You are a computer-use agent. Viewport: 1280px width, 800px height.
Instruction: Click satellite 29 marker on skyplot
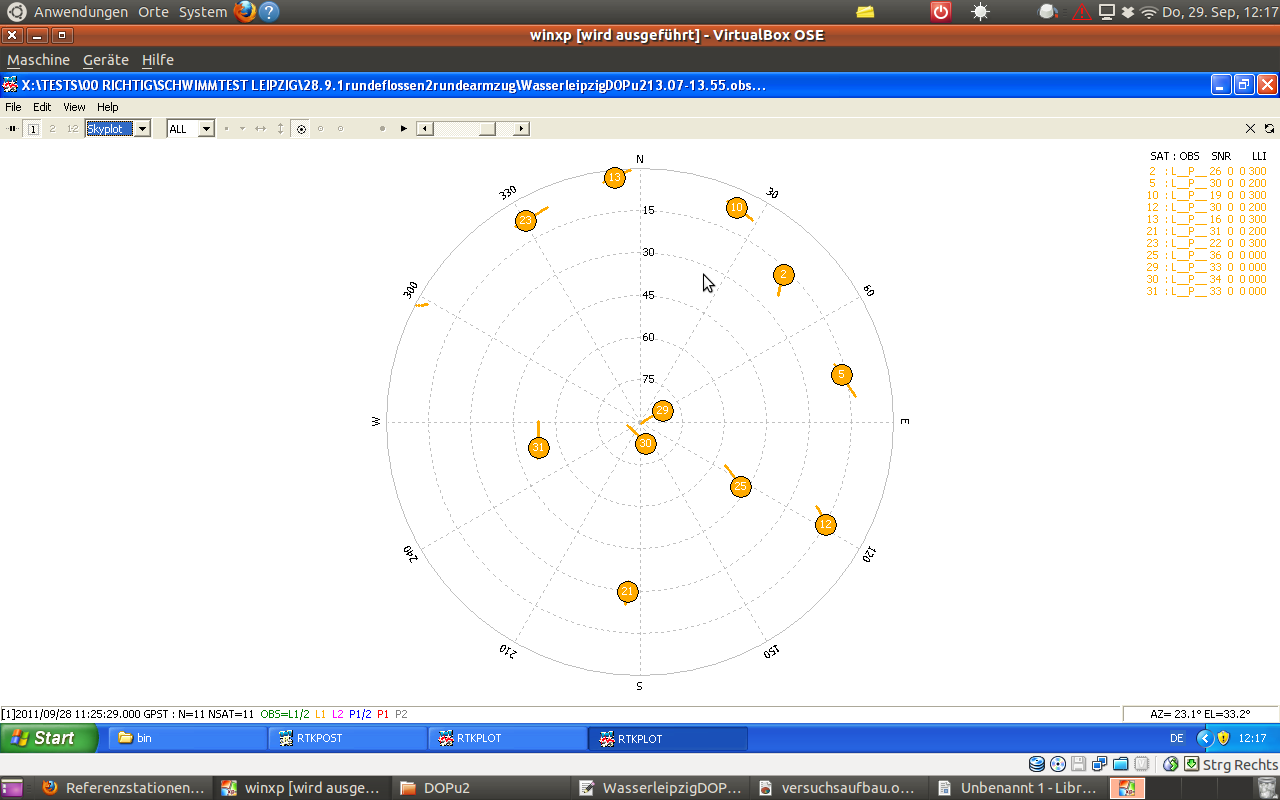coord(662,411)
